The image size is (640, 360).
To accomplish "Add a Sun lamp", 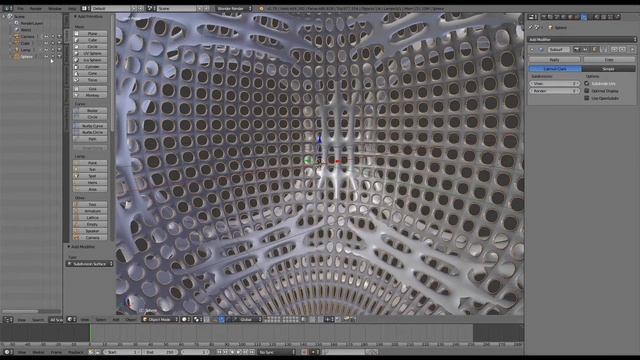I will [x=90, y=169].
